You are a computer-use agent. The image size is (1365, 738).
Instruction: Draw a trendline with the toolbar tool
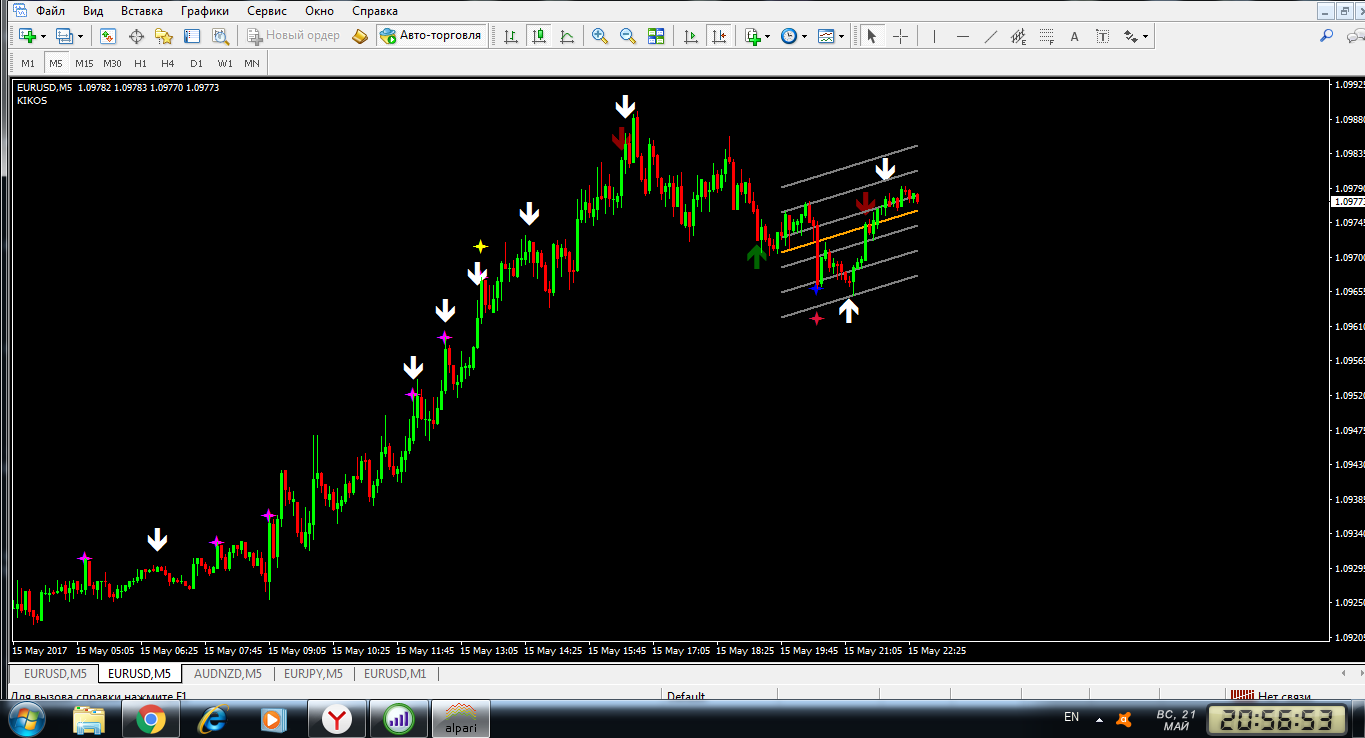click(x=990, y=36)
